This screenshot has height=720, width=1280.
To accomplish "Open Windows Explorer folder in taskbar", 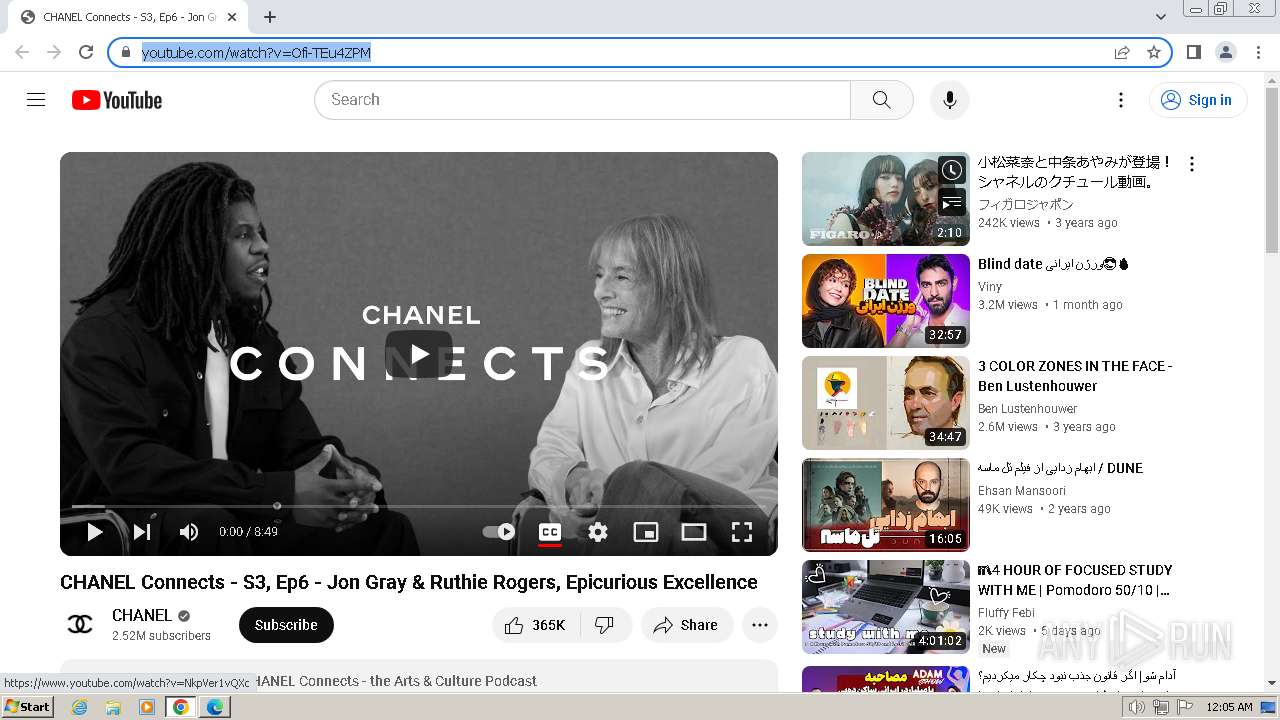I will click(x=113, y=707).
